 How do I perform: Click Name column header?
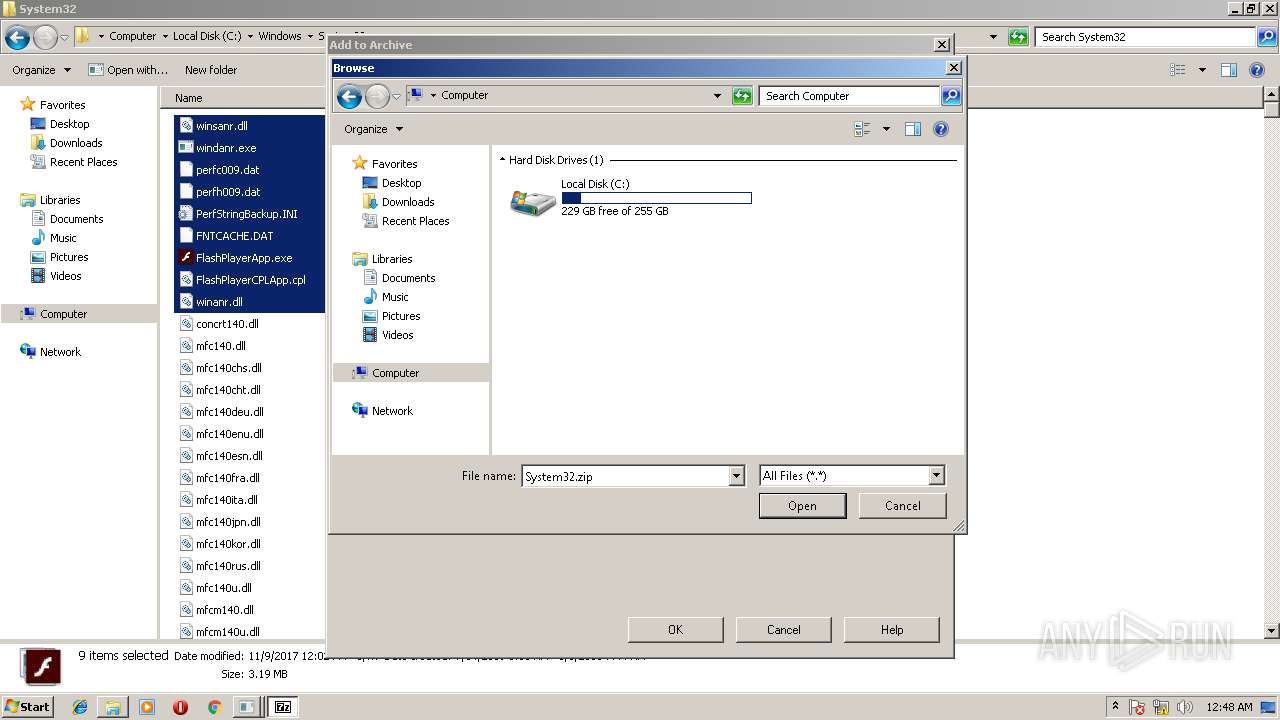pos(188,98)
